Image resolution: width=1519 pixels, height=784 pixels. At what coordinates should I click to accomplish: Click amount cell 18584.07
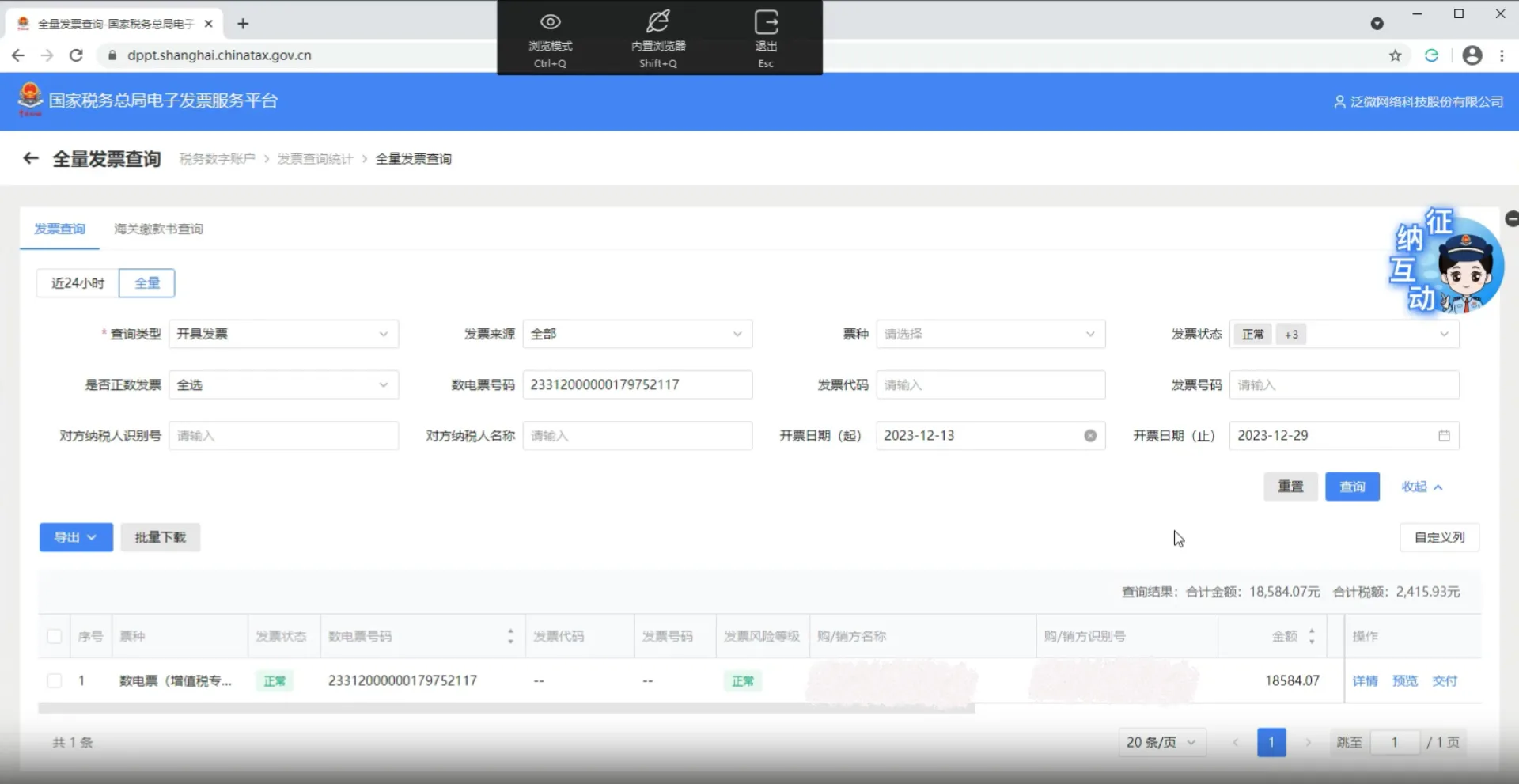point(1292,680)
